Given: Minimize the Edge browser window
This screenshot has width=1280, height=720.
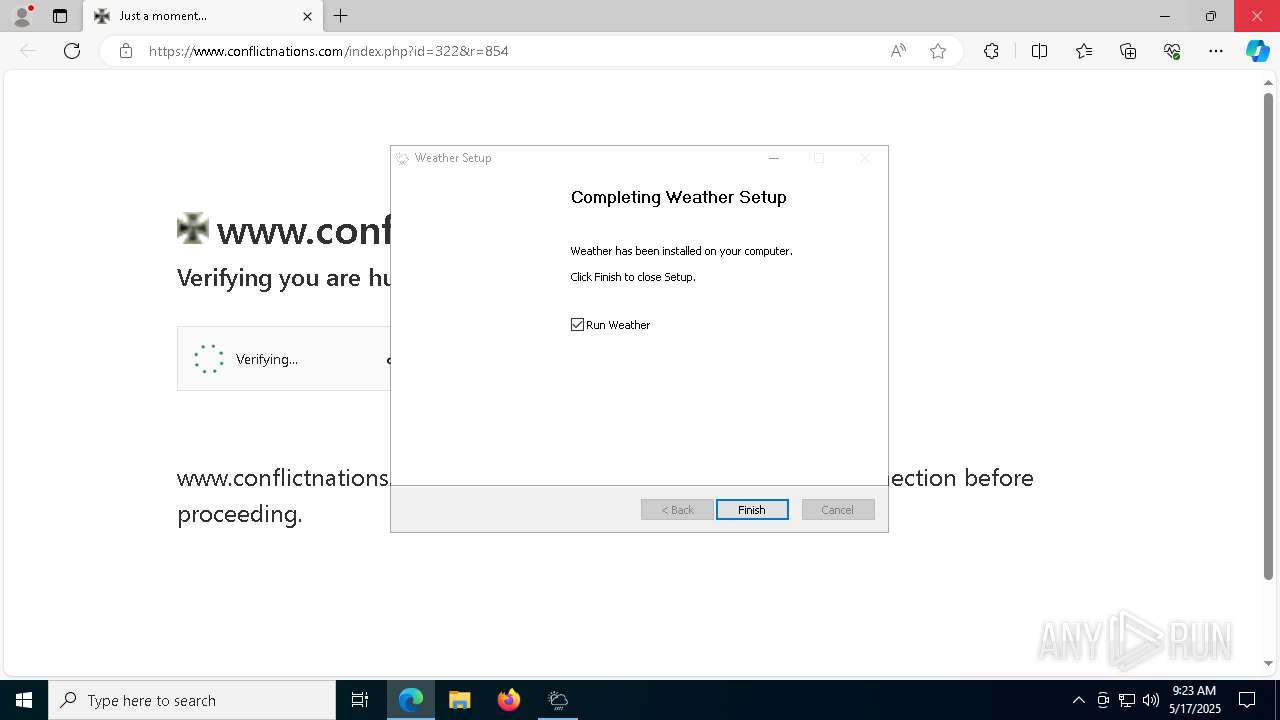Looking at the screenshot, I should [1165, 16].
